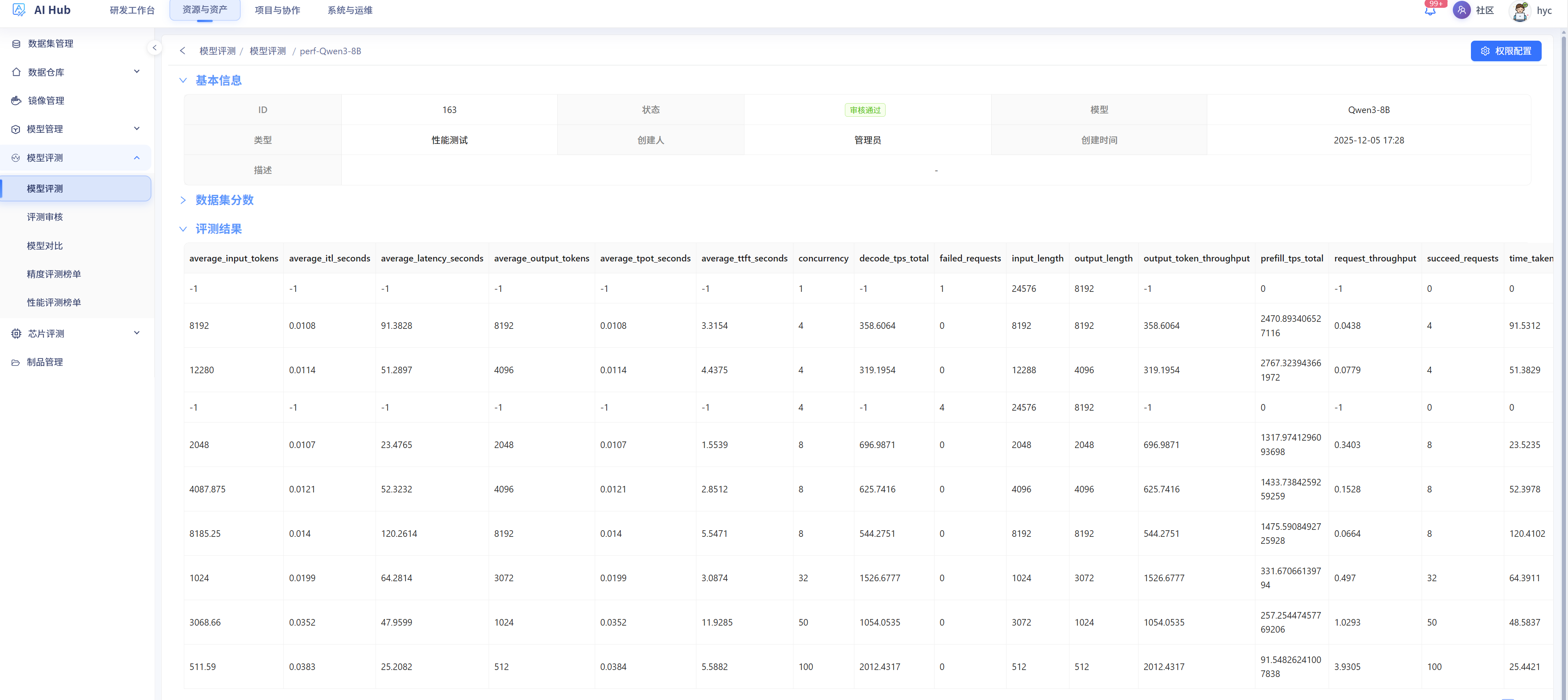
Task: Click the 数据集管理 database icon
Action: [16, 44]
